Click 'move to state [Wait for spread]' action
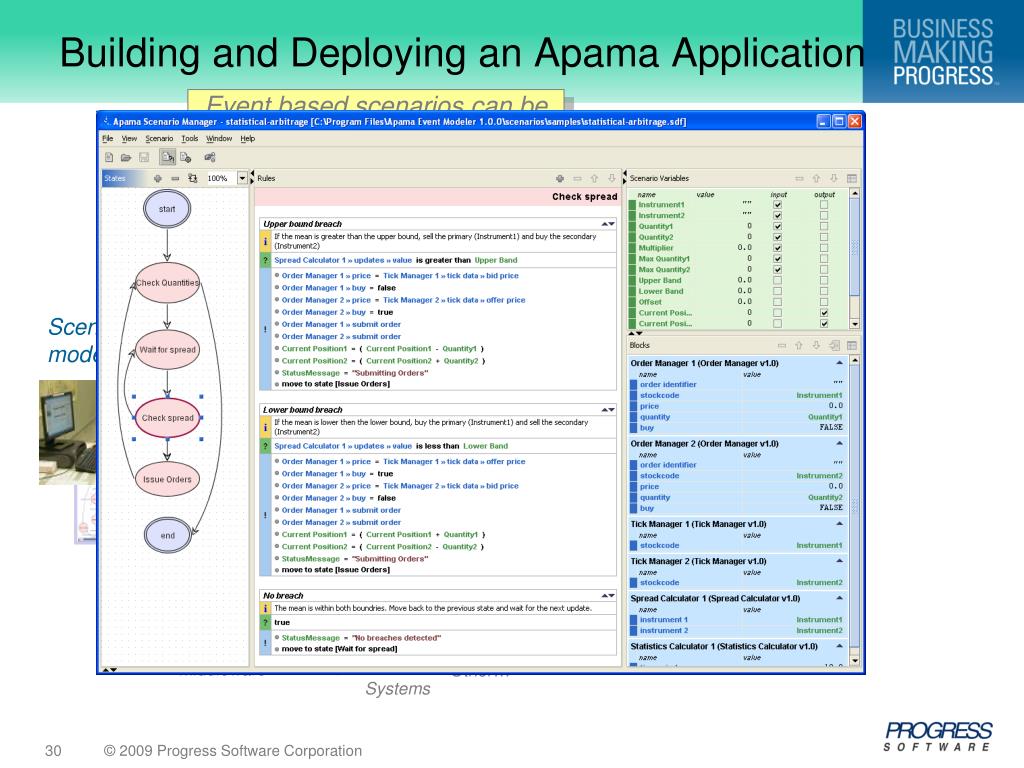 339,649
